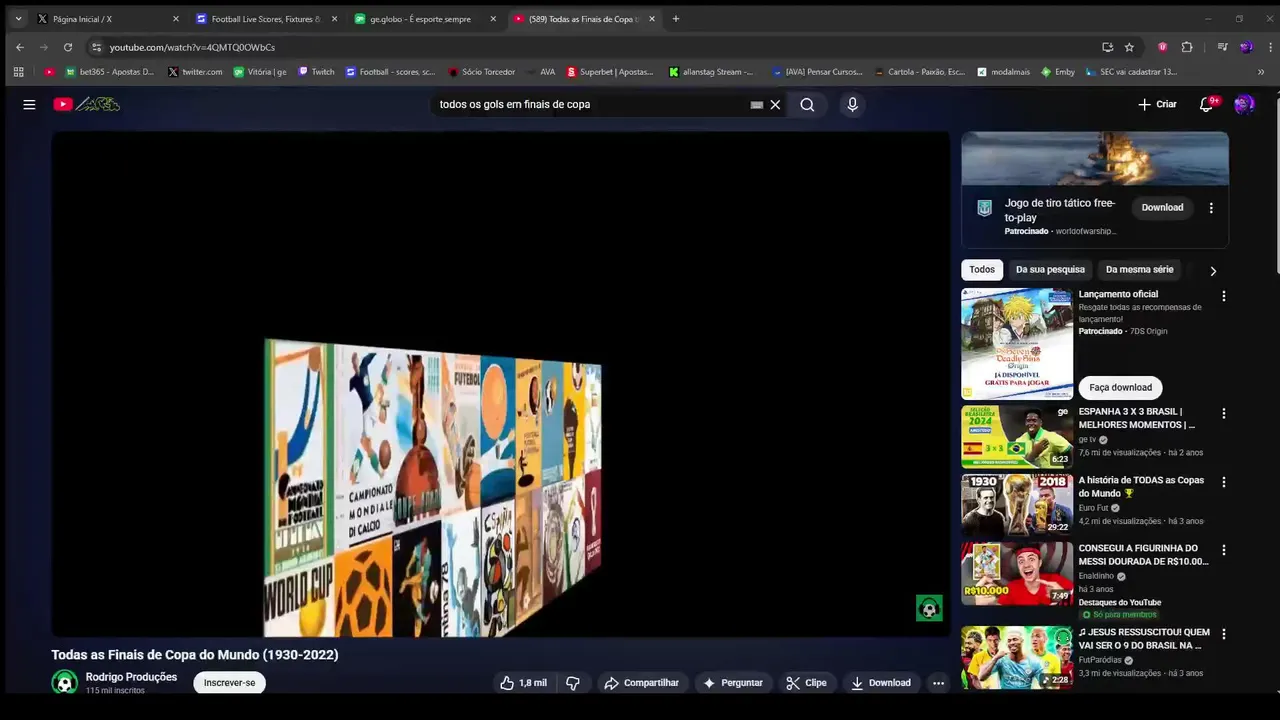Select the Todos filter chip

pyautogui.click(x=982, y=269)
